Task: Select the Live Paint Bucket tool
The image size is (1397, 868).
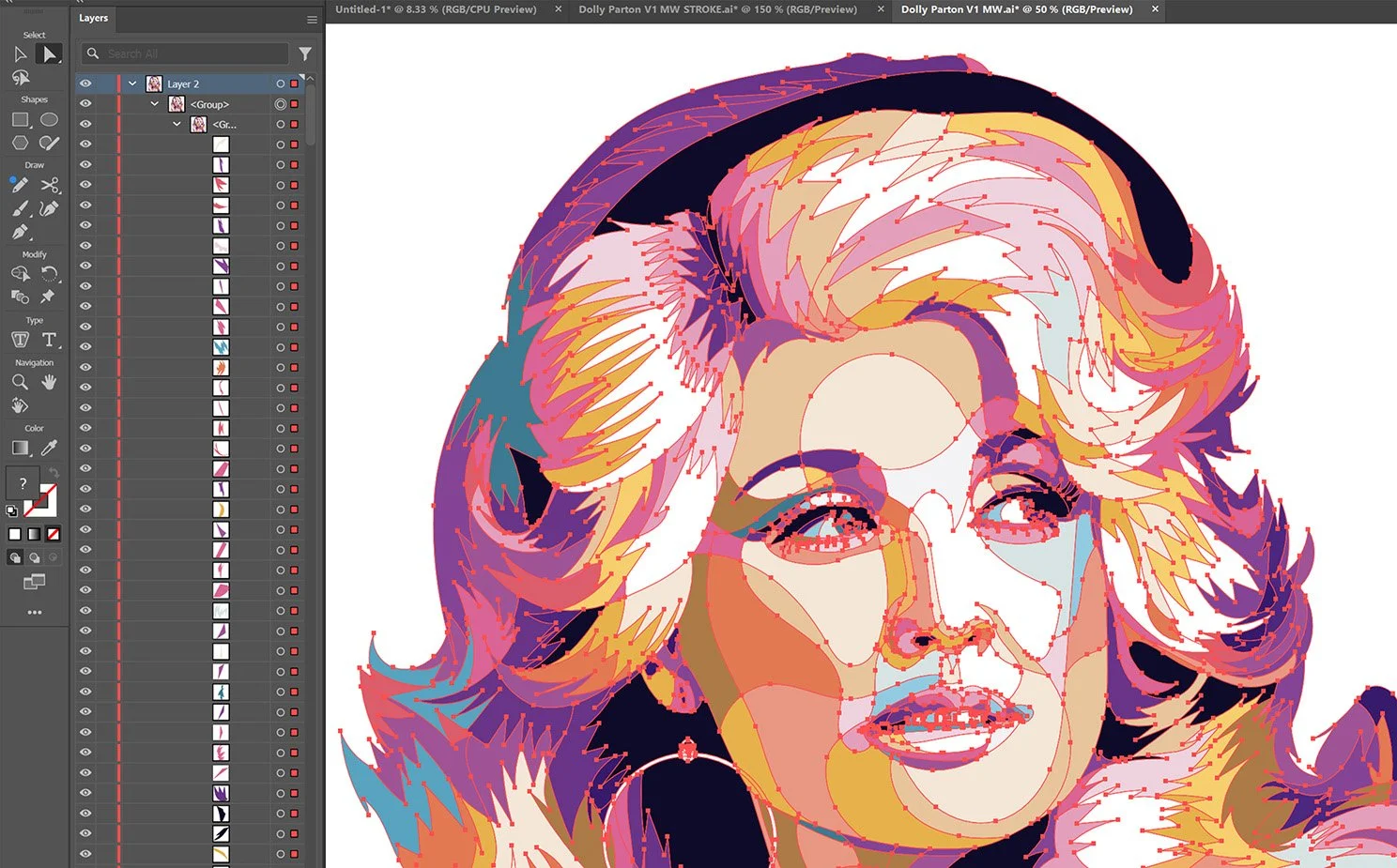Action: [21, 297]
